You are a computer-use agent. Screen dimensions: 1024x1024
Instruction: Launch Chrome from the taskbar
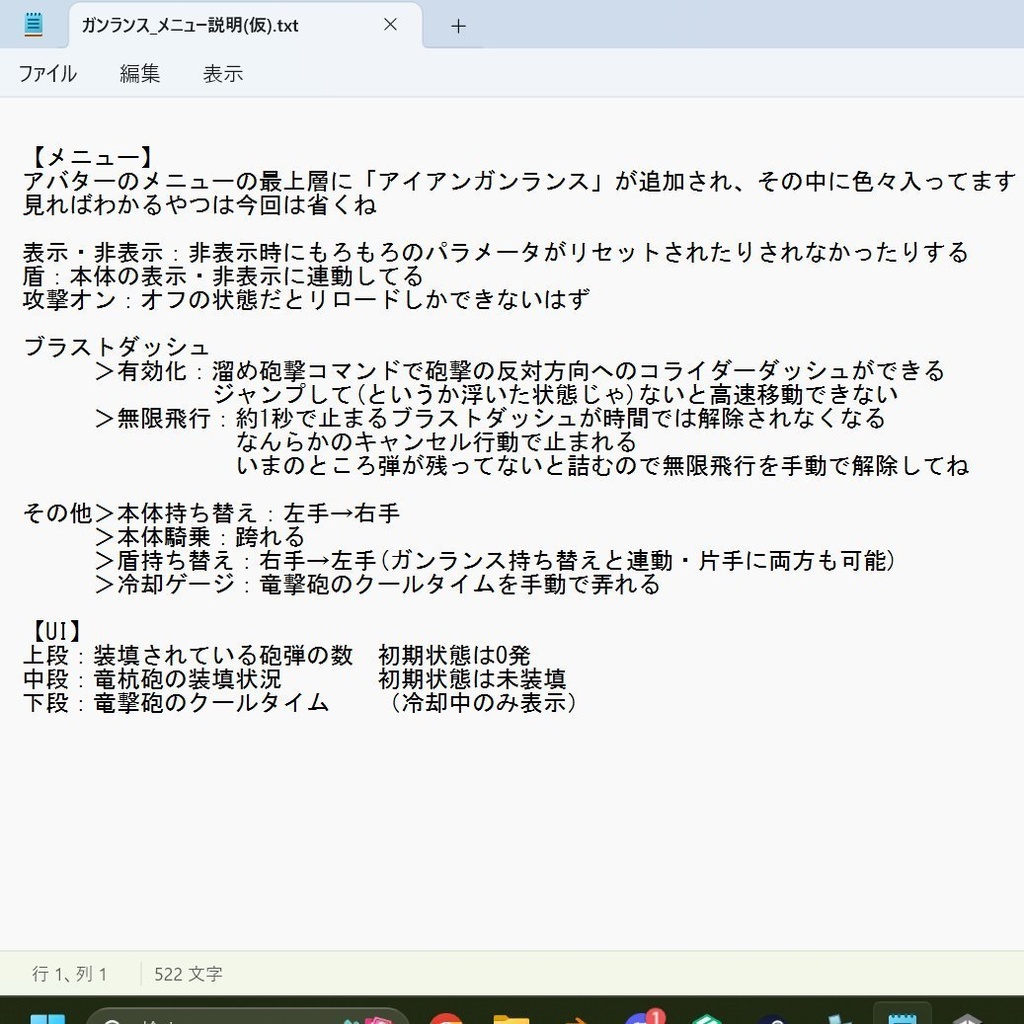[x=443, y=1018]
